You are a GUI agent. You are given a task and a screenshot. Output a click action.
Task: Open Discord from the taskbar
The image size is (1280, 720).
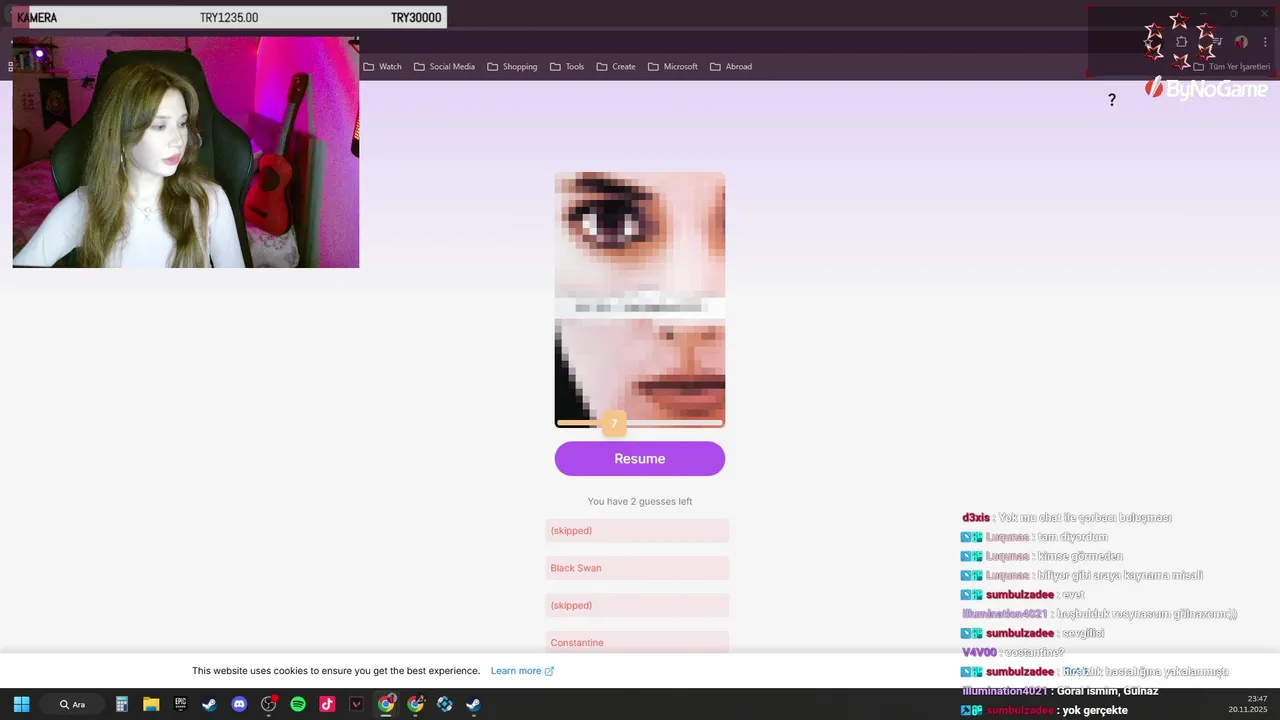[239, 704]
